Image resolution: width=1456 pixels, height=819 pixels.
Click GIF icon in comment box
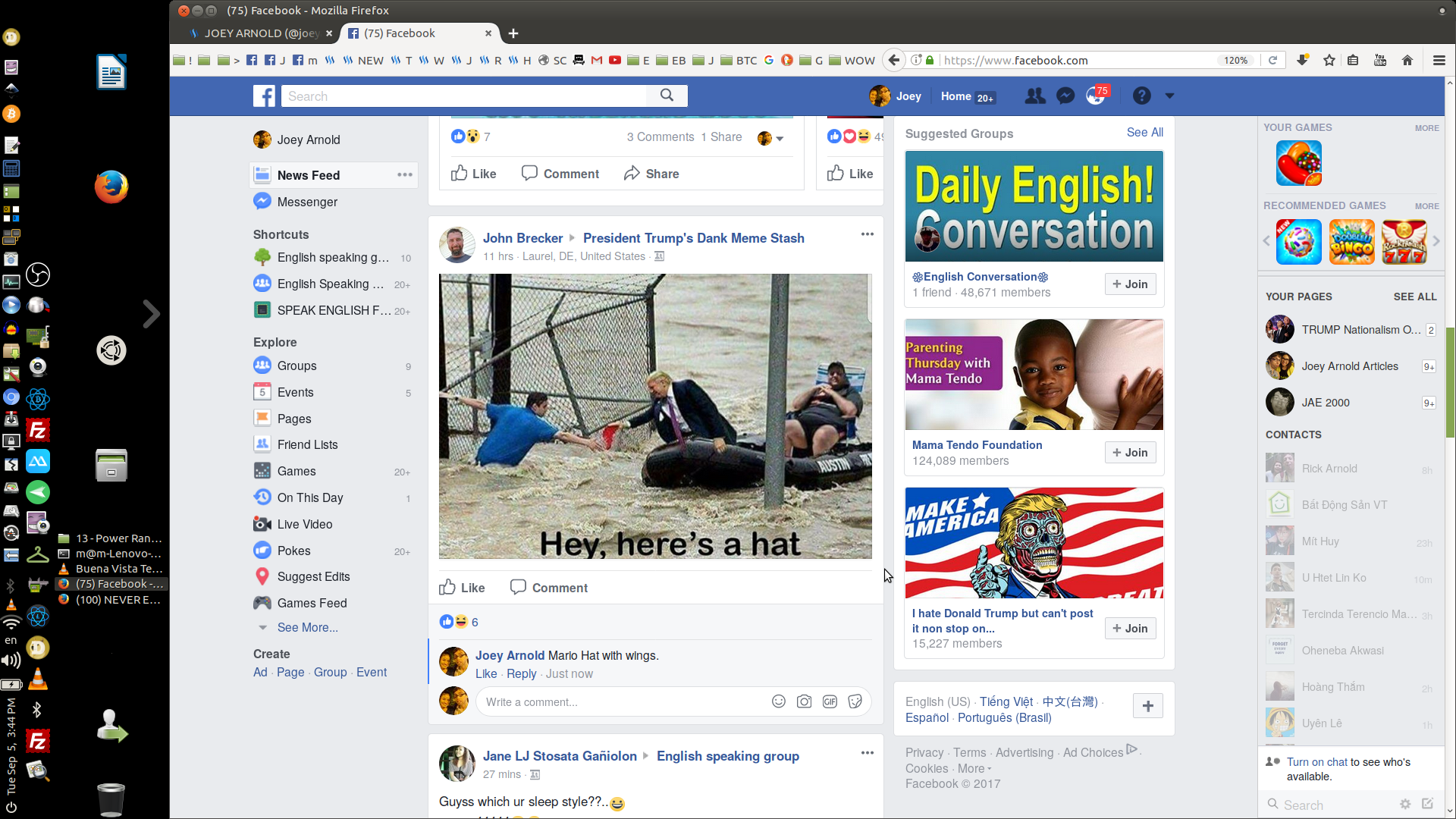coord(830,701)
